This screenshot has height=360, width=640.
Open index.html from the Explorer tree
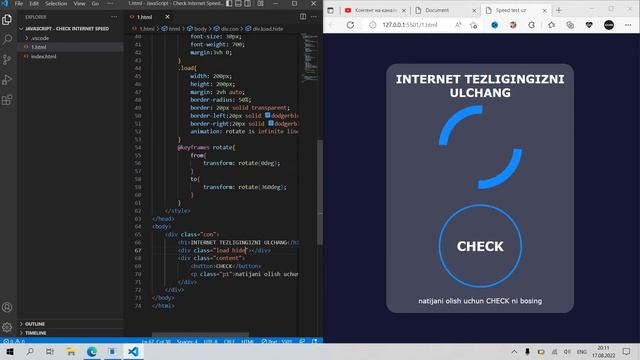[x=70, y=56]
